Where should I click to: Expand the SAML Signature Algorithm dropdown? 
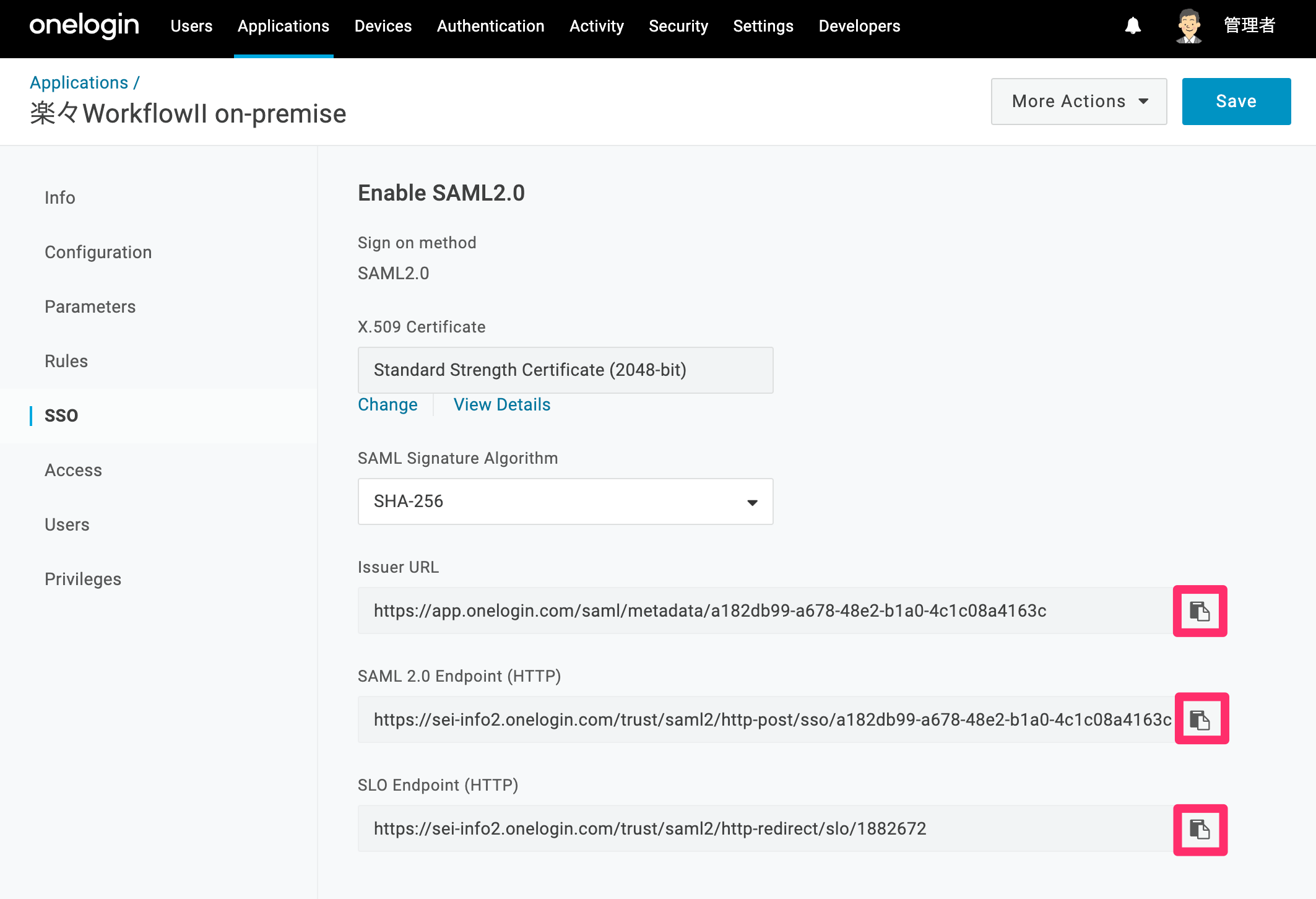565,502
